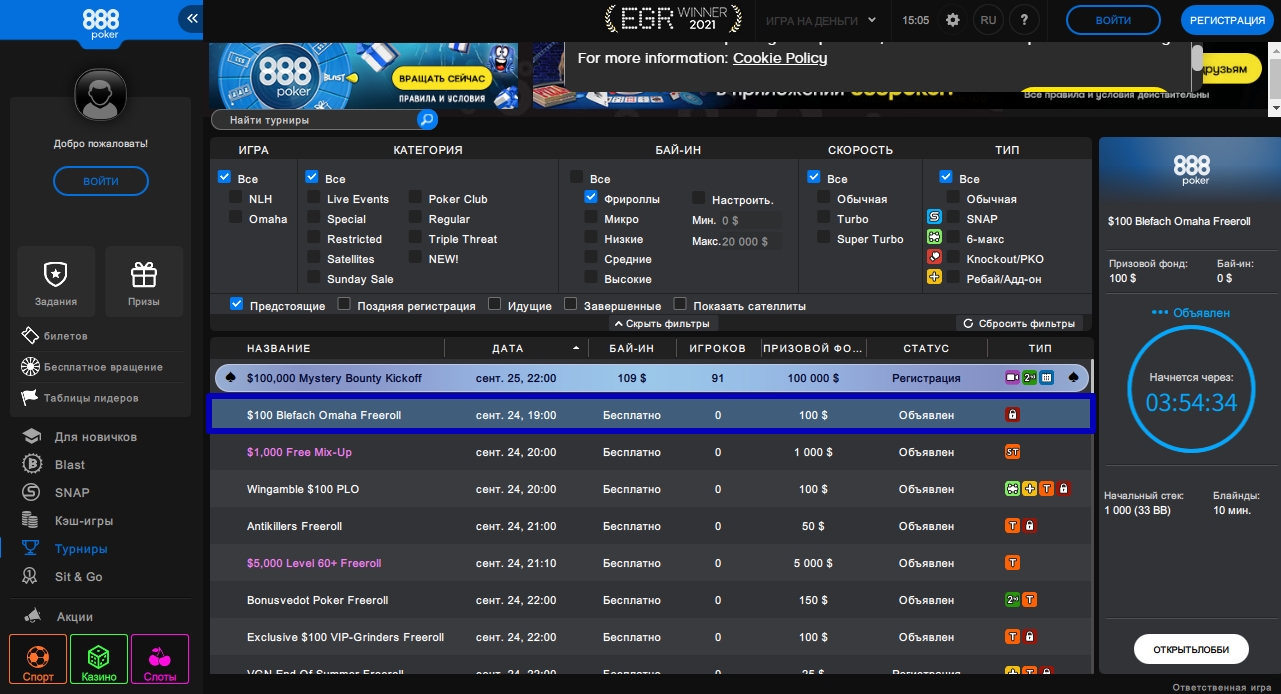Click the camera icon in Mystery Bounty row
Screen dimensions: 1281x694
1012,378
